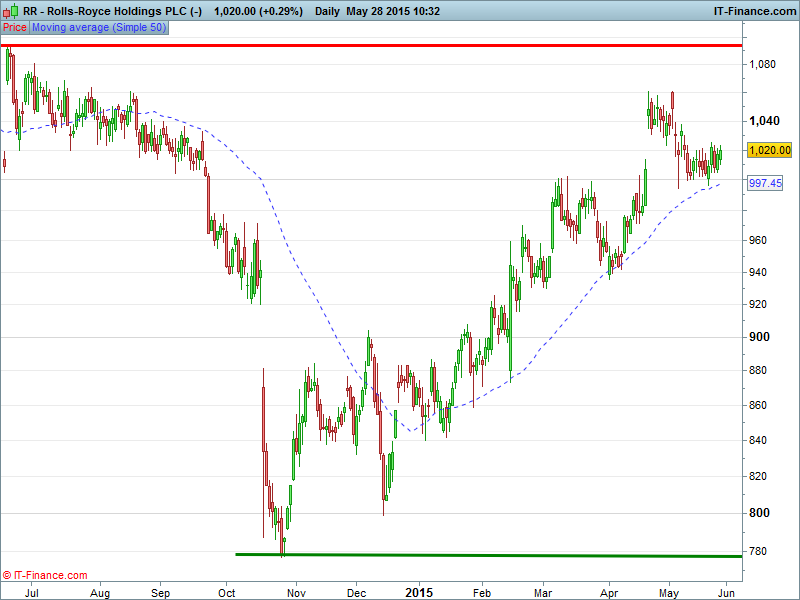Click the 1,040 level on price axis
Viewport: 800px width, 600px height.
(763, 120)
